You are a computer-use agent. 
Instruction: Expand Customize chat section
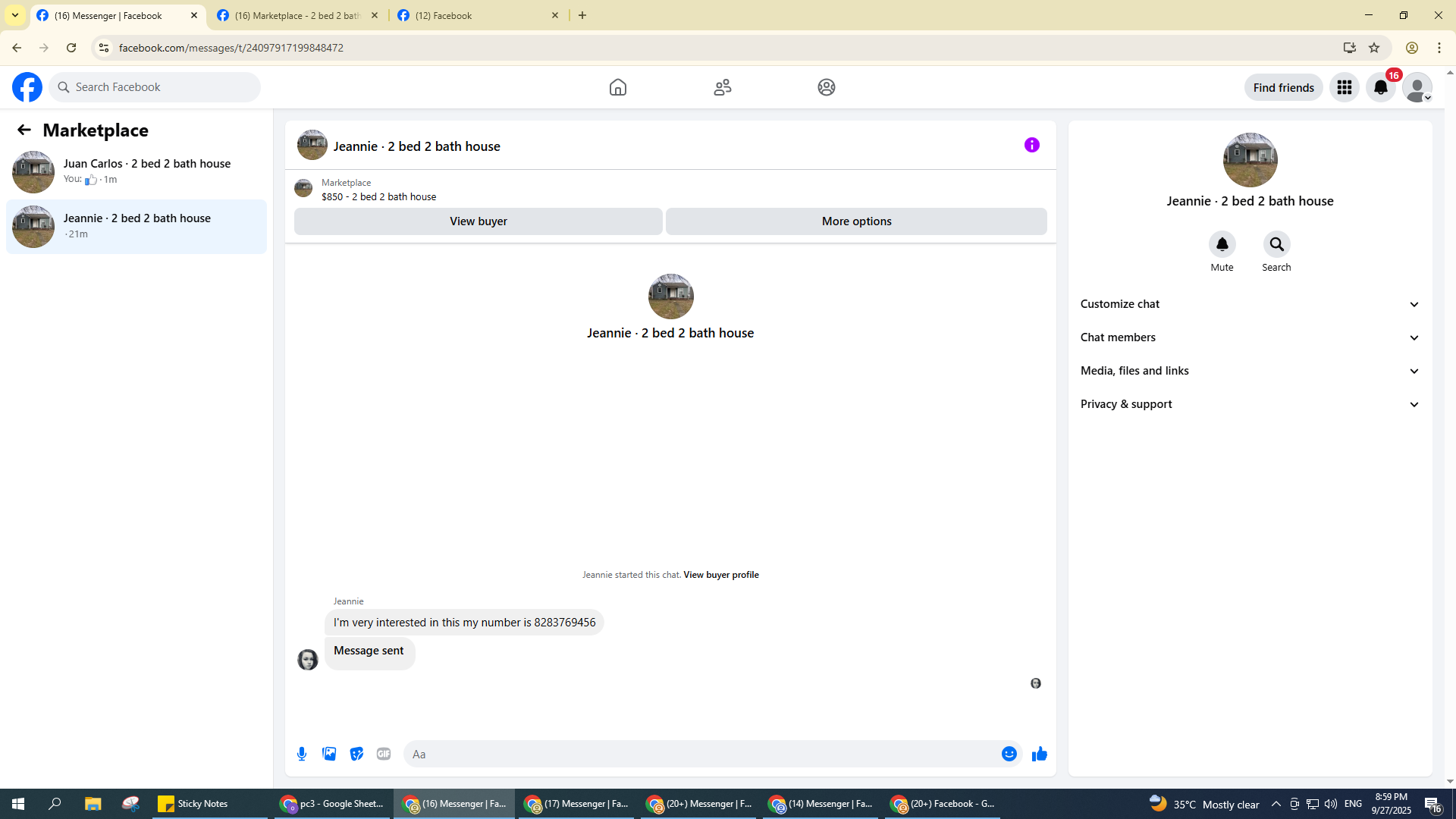(x=1250, y=304)
